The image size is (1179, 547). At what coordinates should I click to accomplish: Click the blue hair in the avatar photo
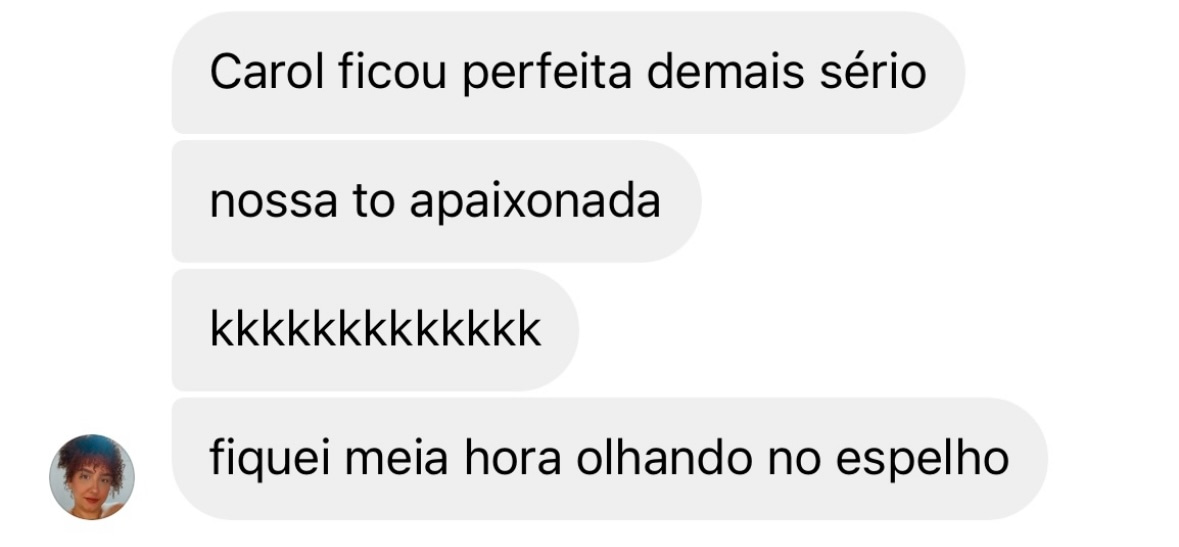pyautogui.click(x=90, y=448)
